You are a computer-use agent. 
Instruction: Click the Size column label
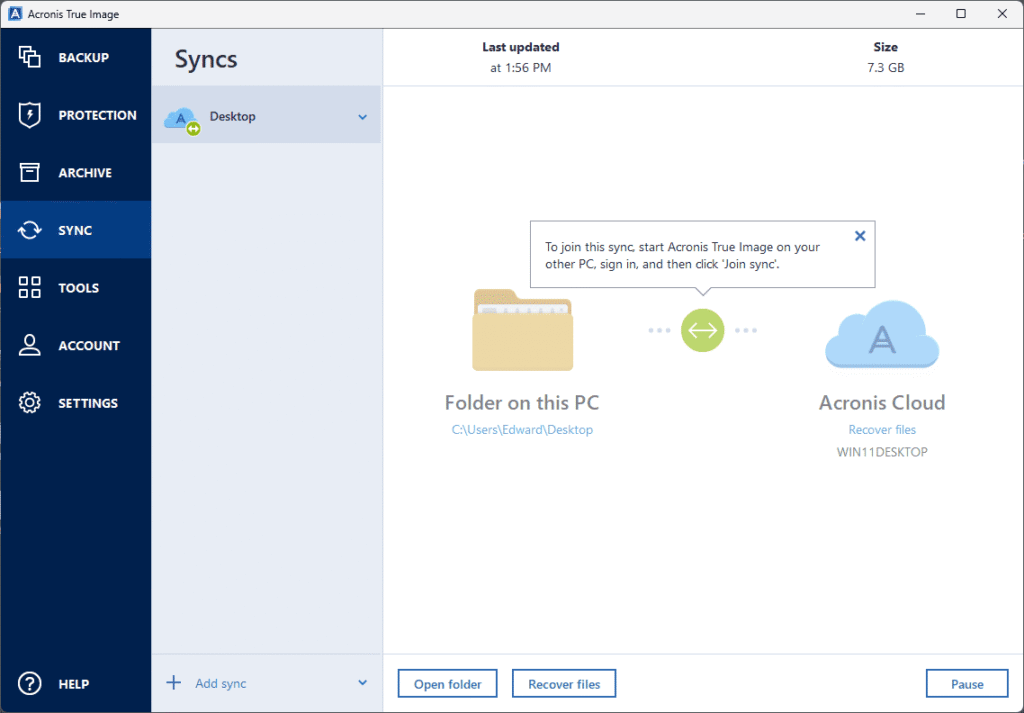click(x=886, y=47)
